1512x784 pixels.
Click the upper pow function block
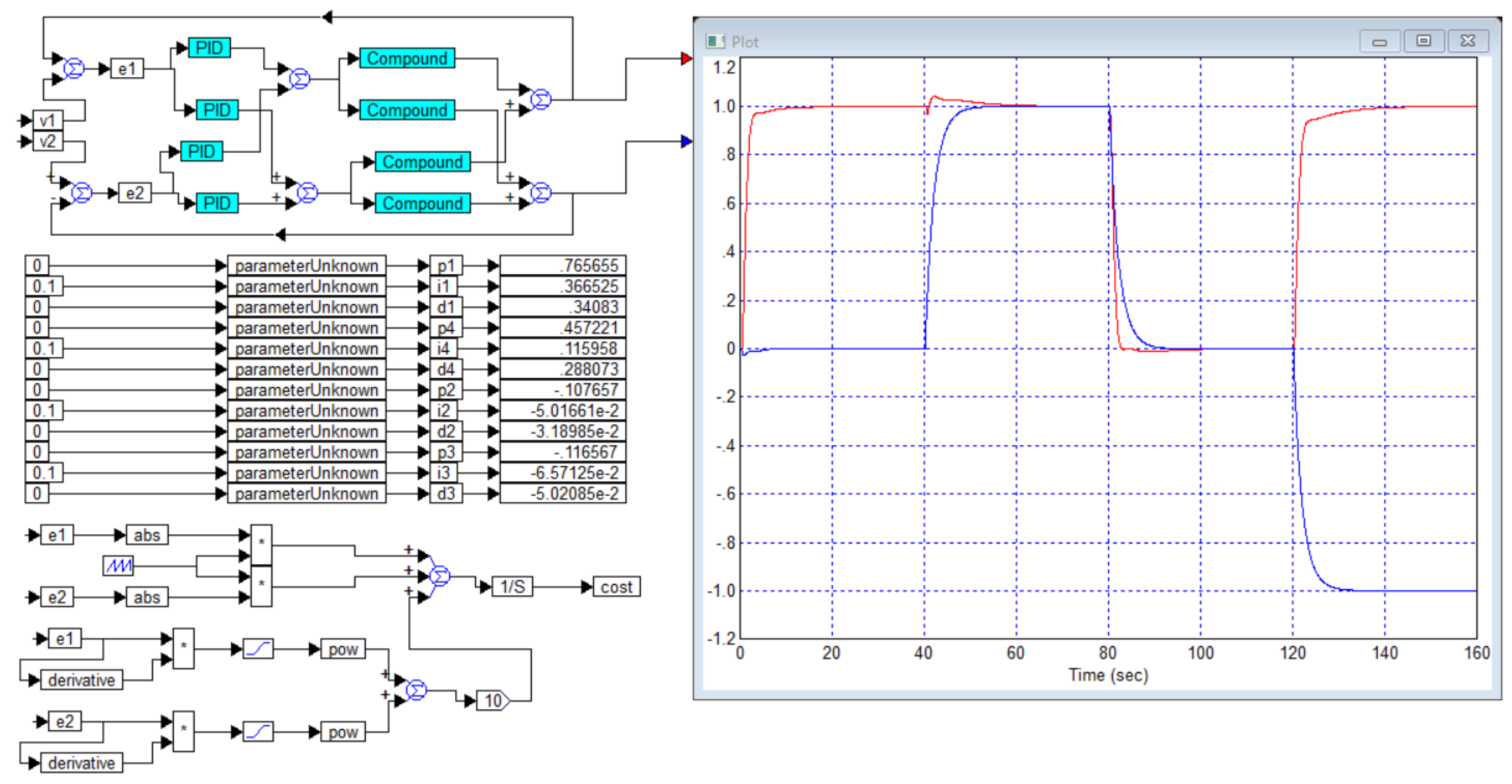click(343, 649)
